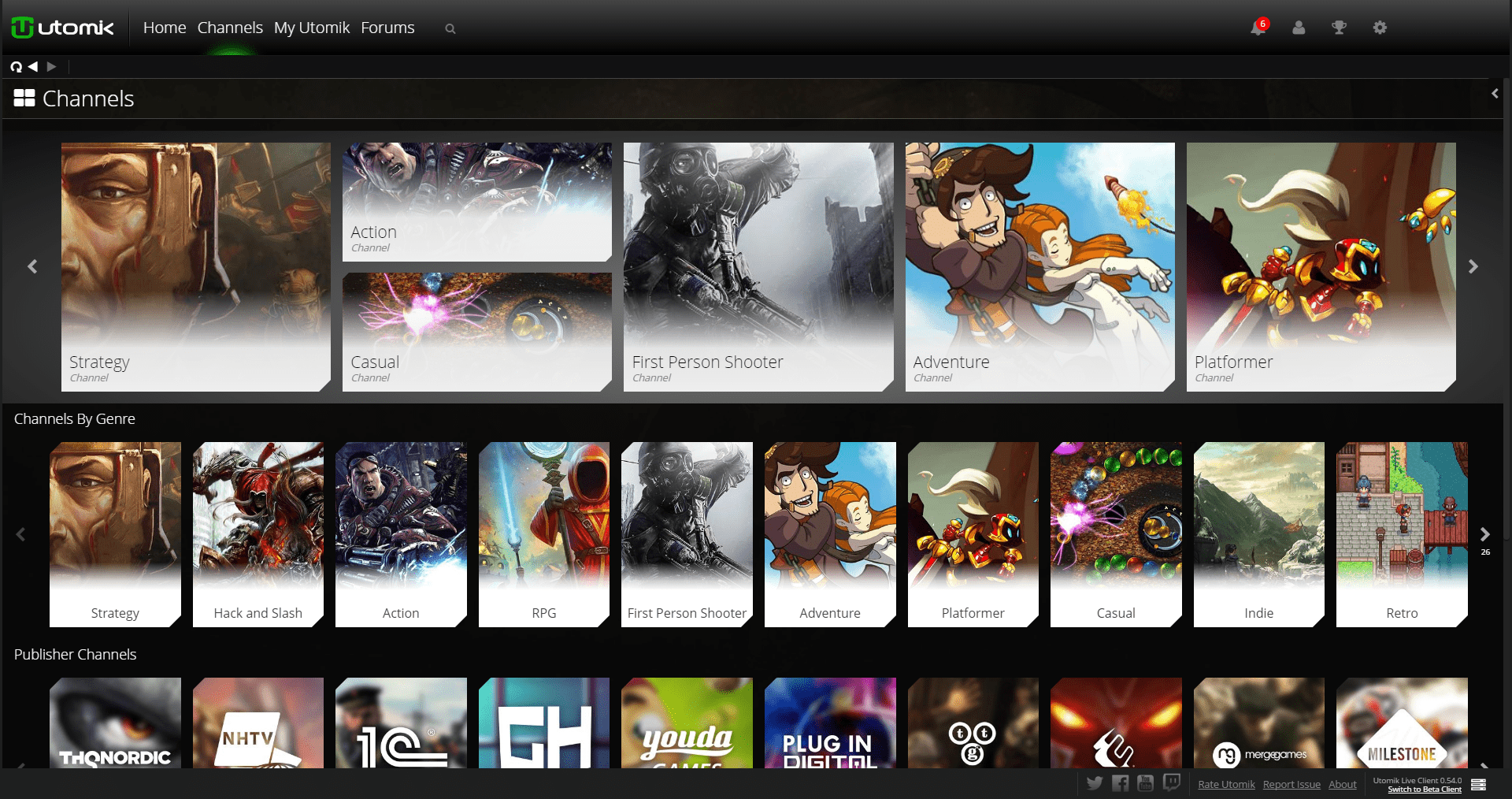Show next genre channels (26 more)
Image resolution: width=1512 pixels, height=799 pixels.
1485,535
